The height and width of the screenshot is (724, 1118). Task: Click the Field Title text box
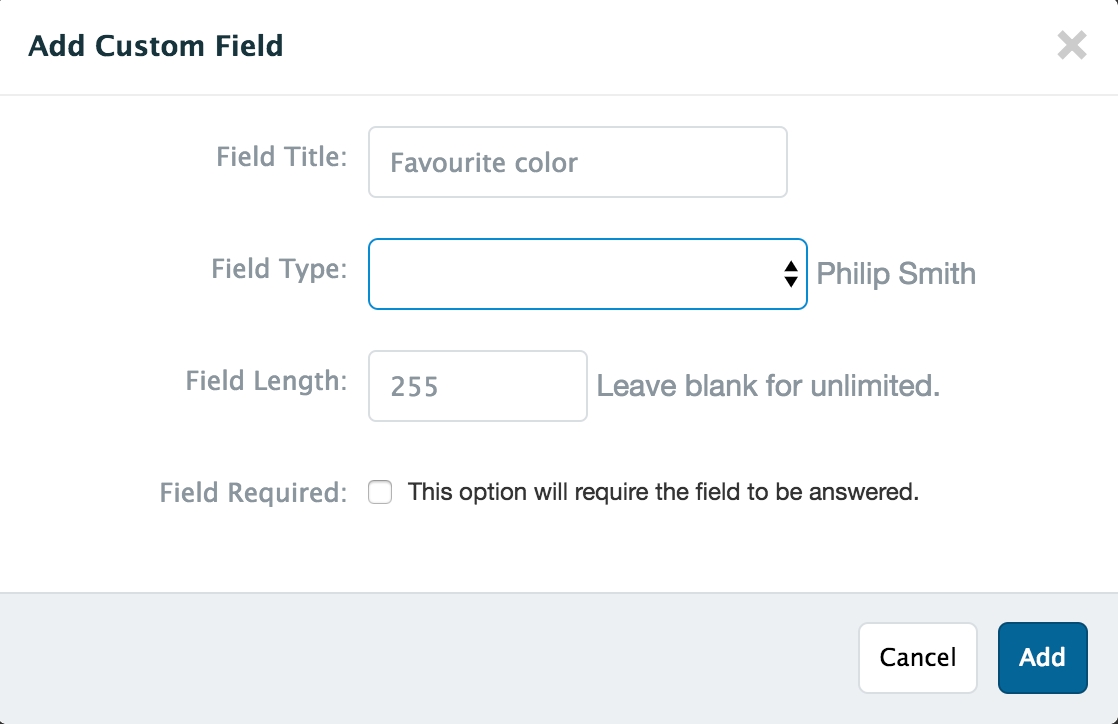click(x=577, y=162)
